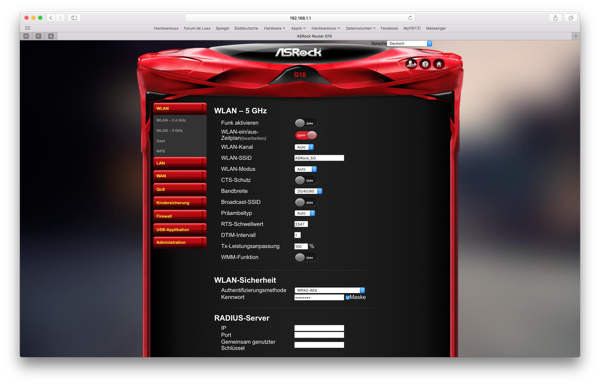Open the Safari share menu
Screen dimensions: 600x385
[555, 18]
